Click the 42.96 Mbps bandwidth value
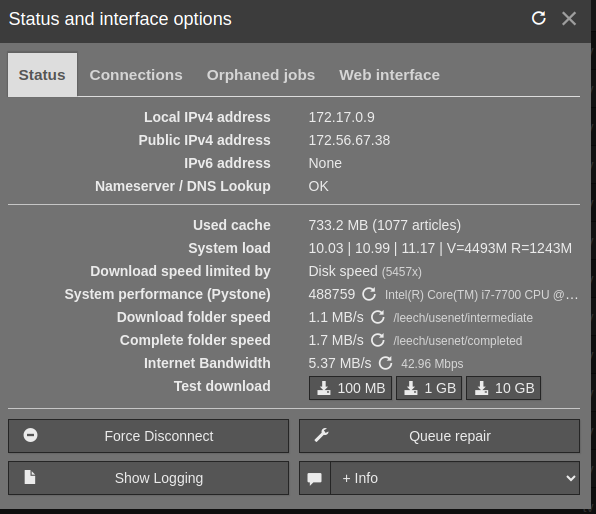Screen dimensions: 596x514 coord(432,364)
